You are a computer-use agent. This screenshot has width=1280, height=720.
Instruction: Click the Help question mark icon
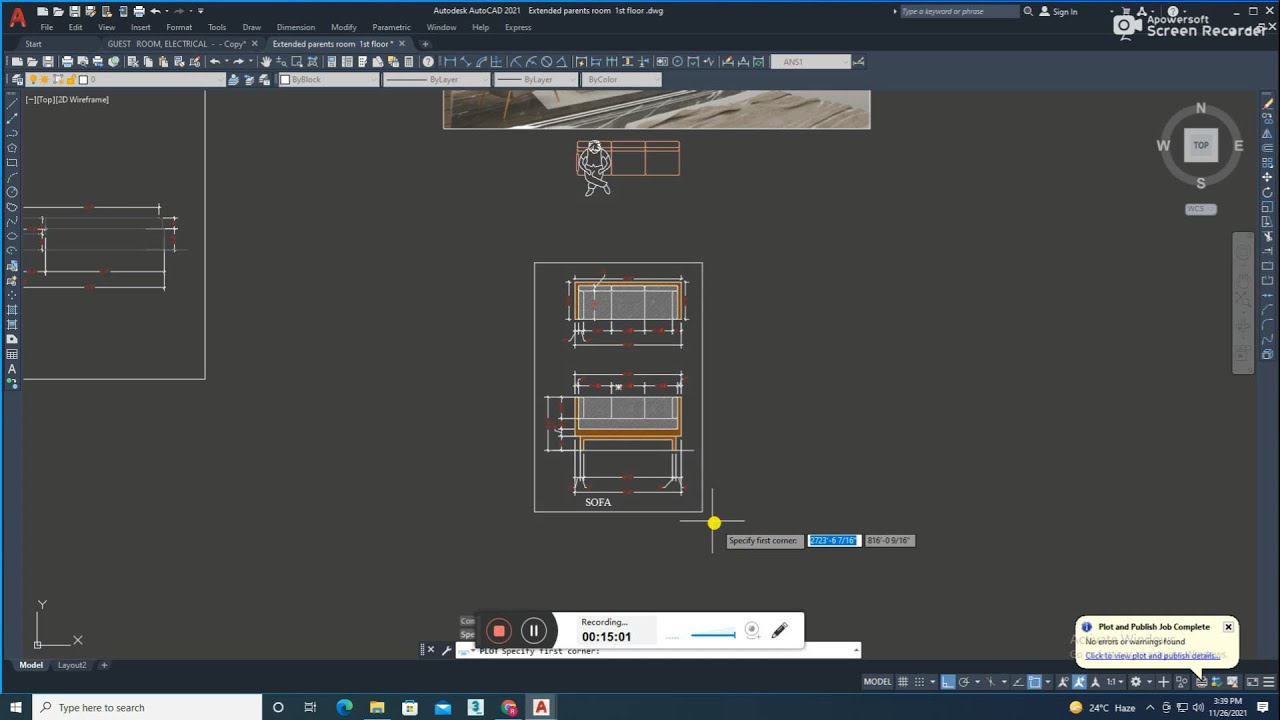[428, 62]
